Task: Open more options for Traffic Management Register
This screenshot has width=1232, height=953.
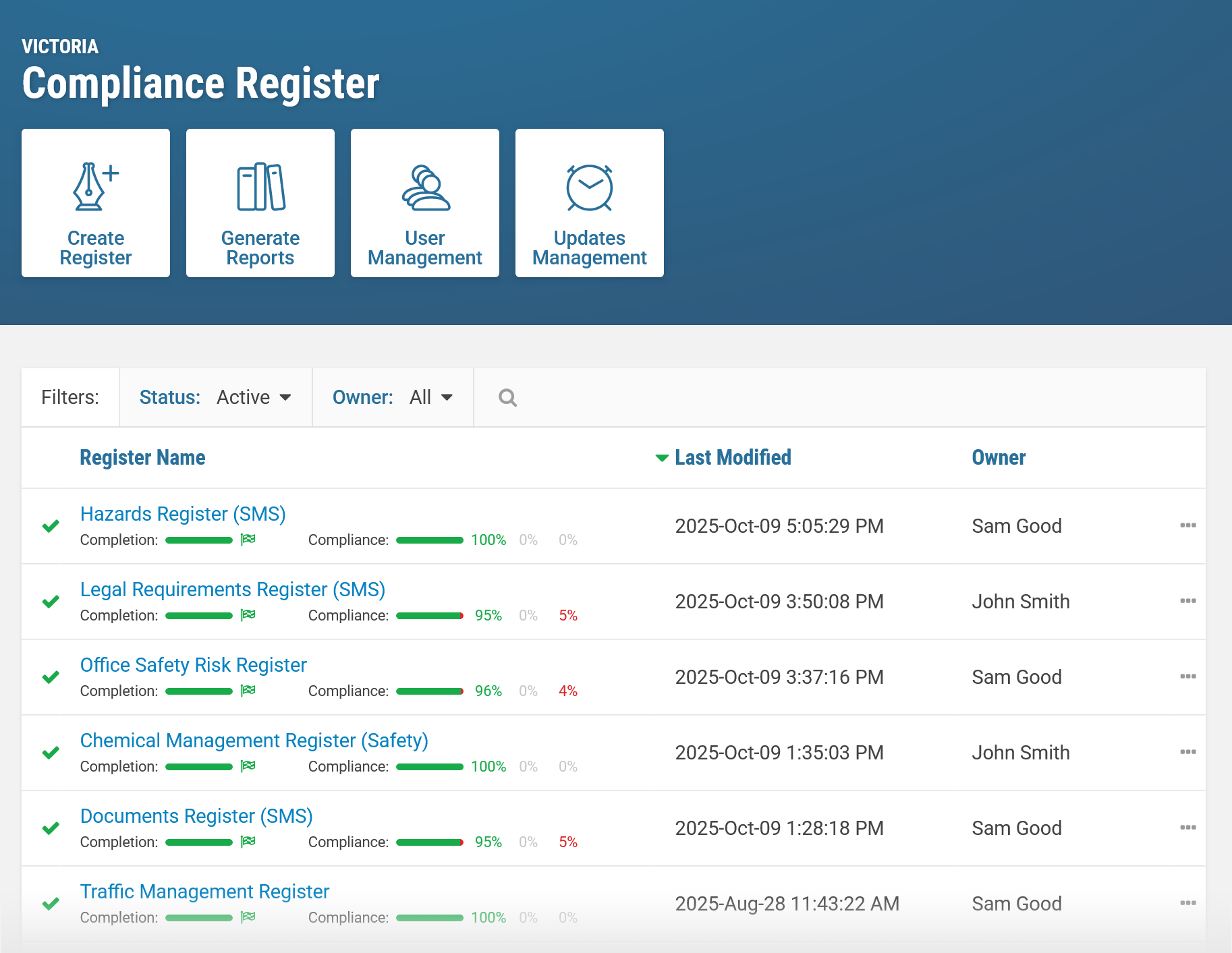Action: (x=1187, y=903)
